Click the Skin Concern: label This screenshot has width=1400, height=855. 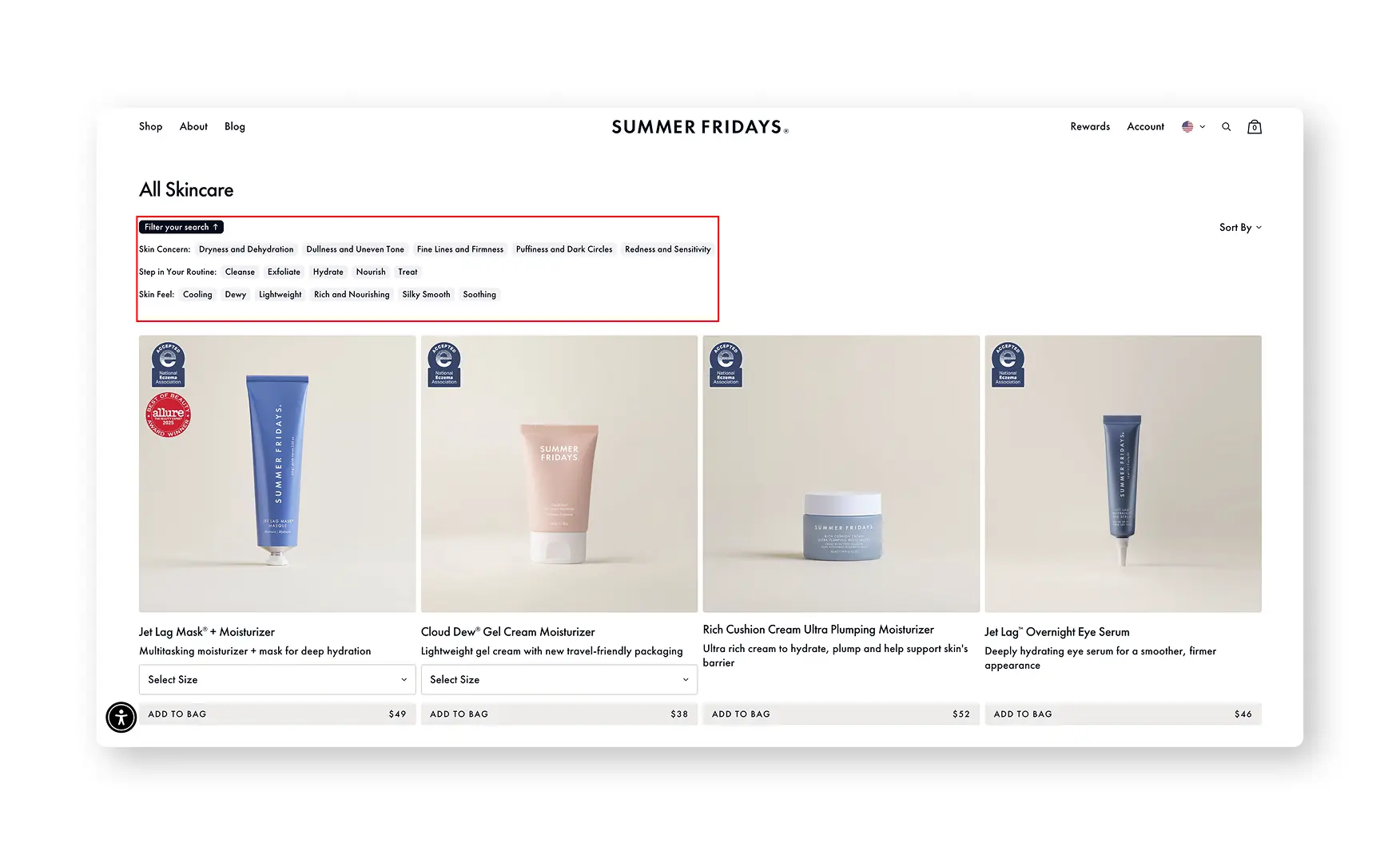[x=165, y=249]
